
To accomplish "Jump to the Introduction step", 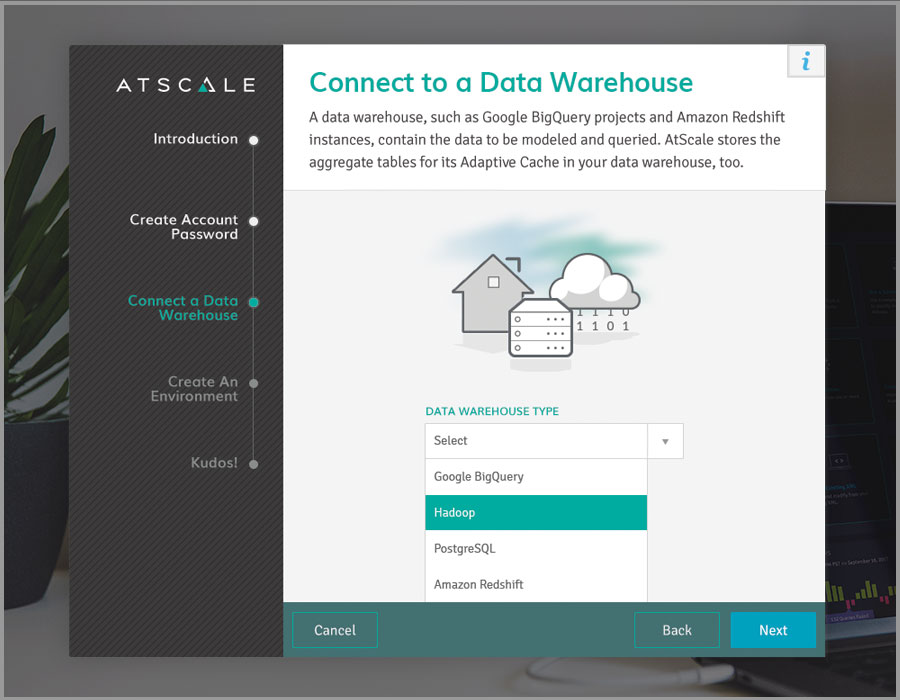I will pos(195,139).
